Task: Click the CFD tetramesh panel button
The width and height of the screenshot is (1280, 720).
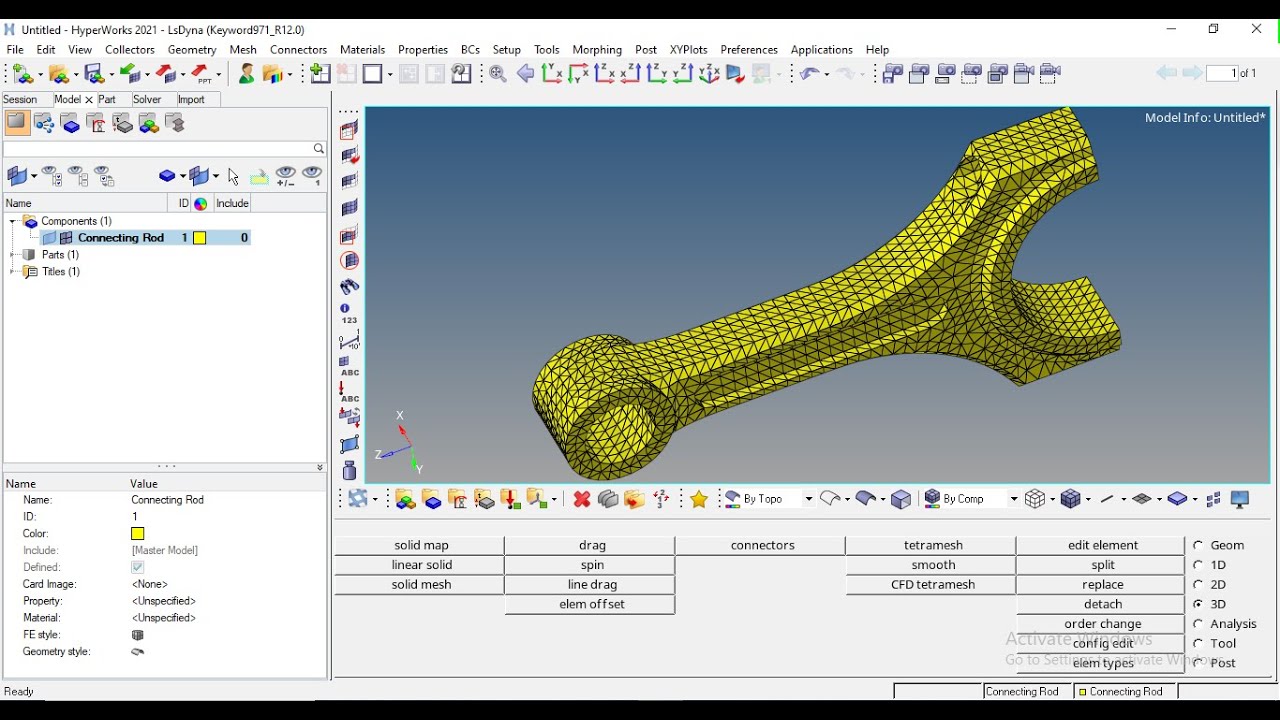Action: [933, 585]
